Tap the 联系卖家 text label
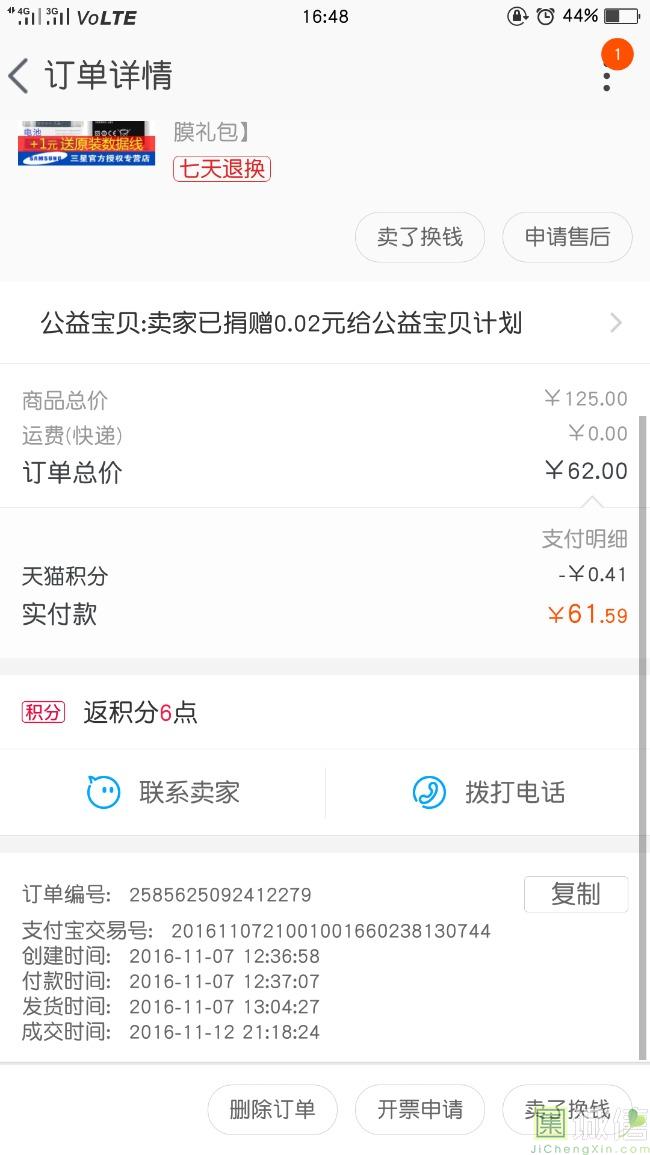Viewport: 650px width, 1155px height. [x=189, y=793]
